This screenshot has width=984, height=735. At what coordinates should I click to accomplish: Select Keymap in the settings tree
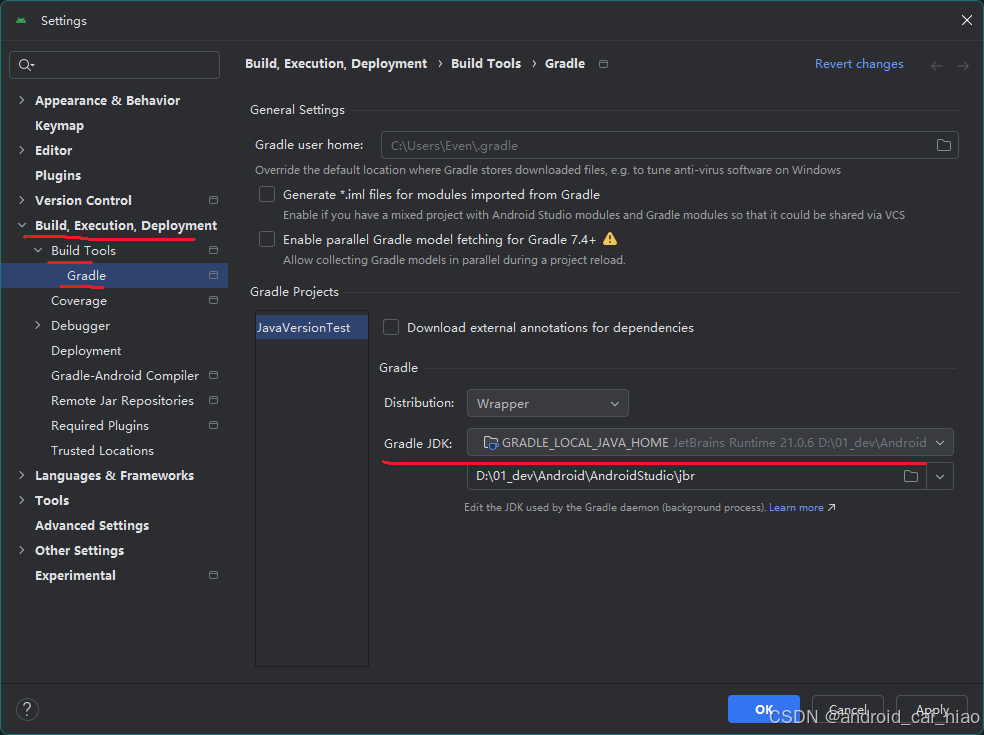[60, 126]
